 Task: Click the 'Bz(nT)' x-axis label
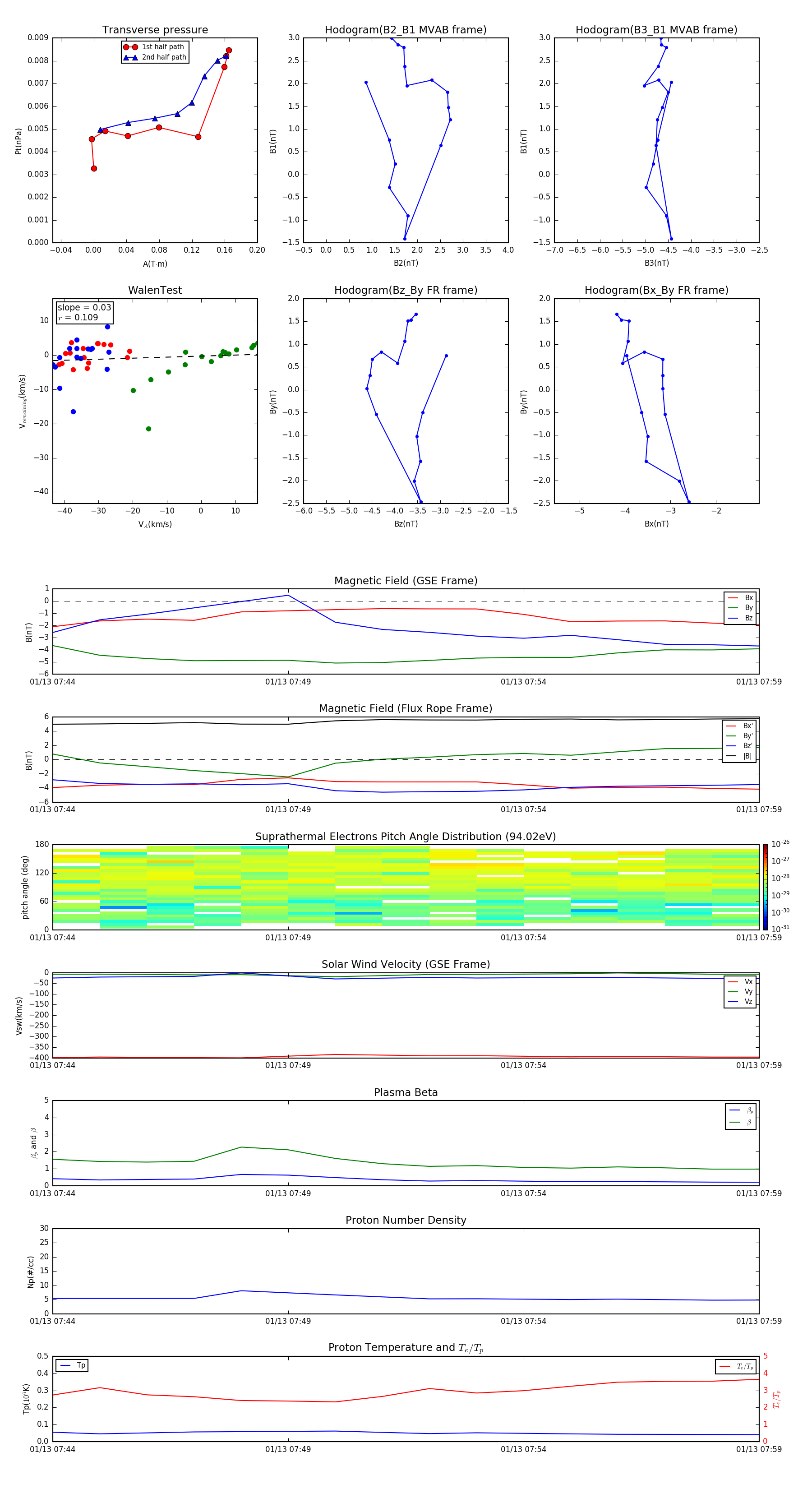pyautogui.click(x=406, y=524)
